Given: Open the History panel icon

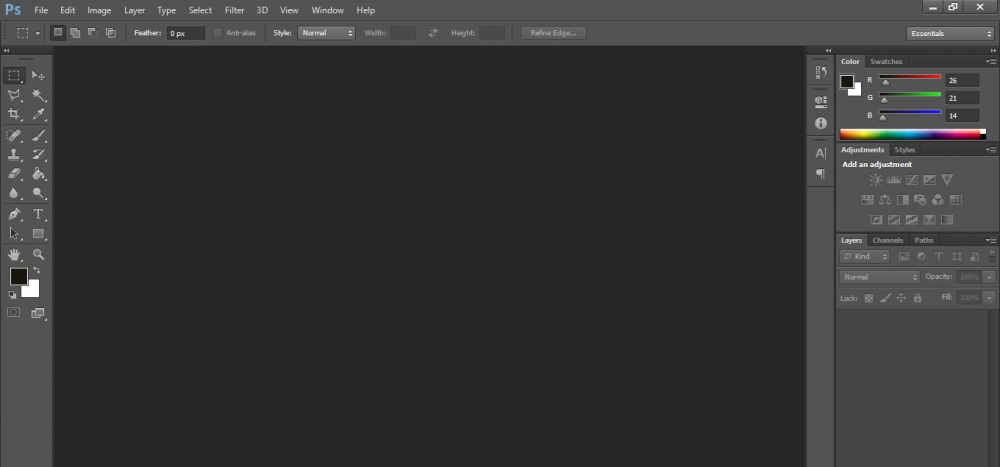Looking at the screenshot, I should click(x=821, y=73).
